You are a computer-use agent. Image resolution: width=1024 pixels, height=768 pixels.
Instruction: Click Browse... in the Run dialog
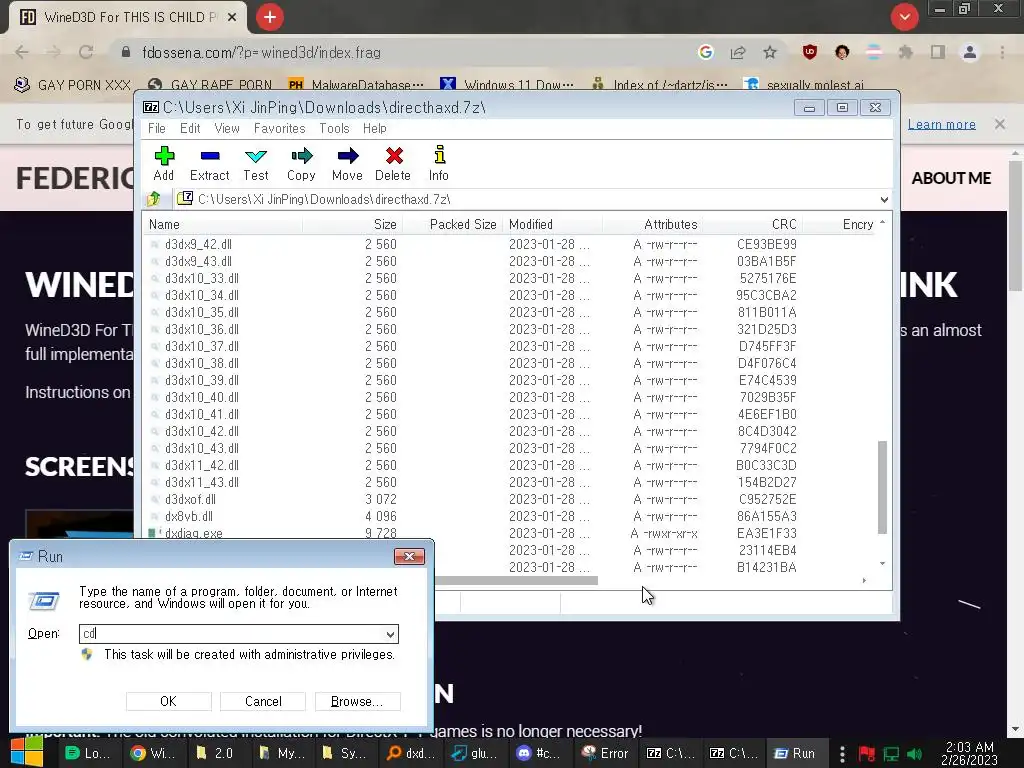pos(357,701)
